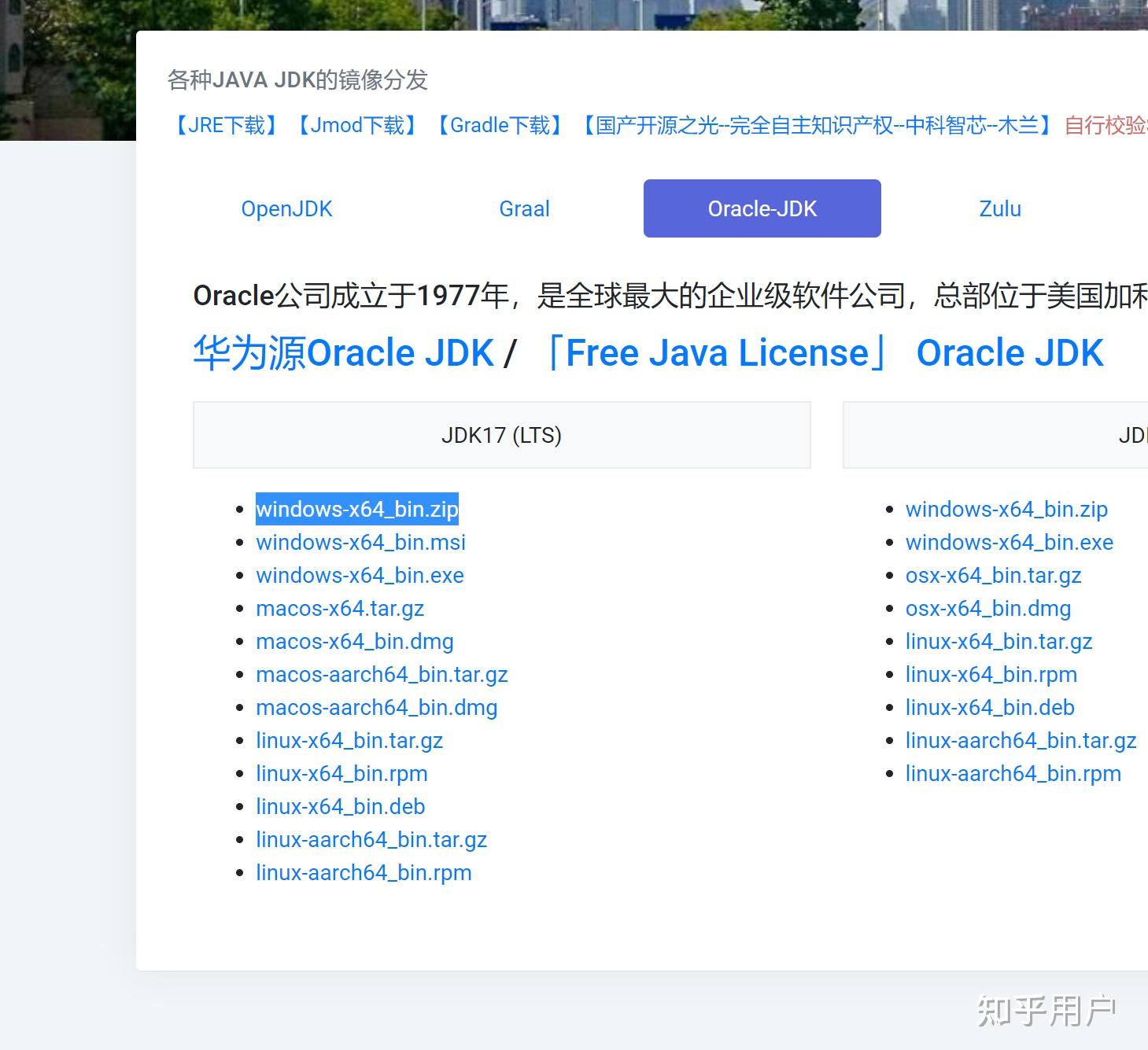This screenshot has height=1050, width=1148.
Task: Select the Oracle-JDK tab
Action: [x=762, y=208]
